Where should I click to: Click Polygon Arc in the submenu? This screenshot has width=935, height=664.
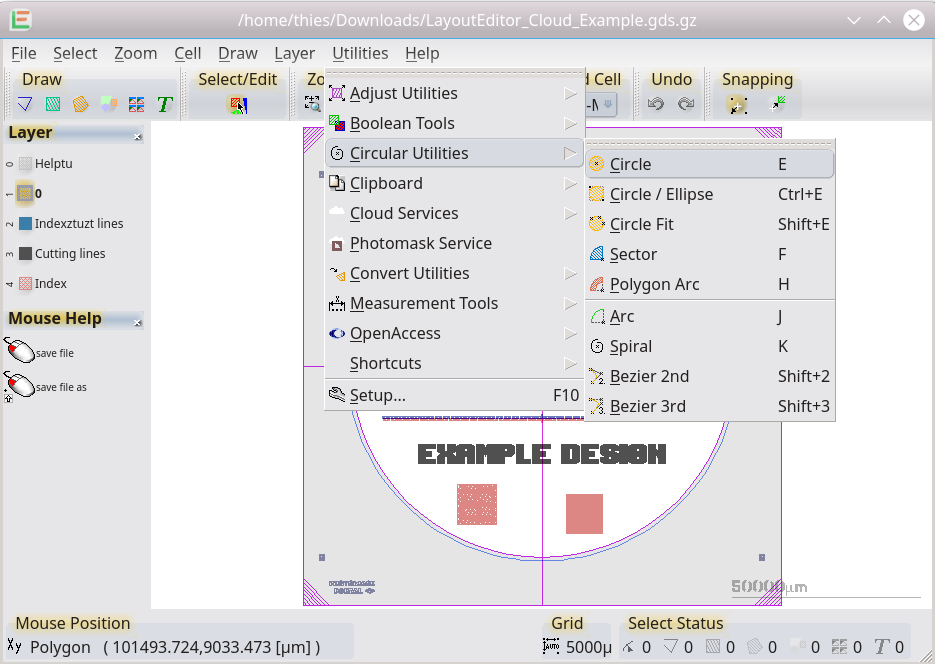click(x=654, y=284)
